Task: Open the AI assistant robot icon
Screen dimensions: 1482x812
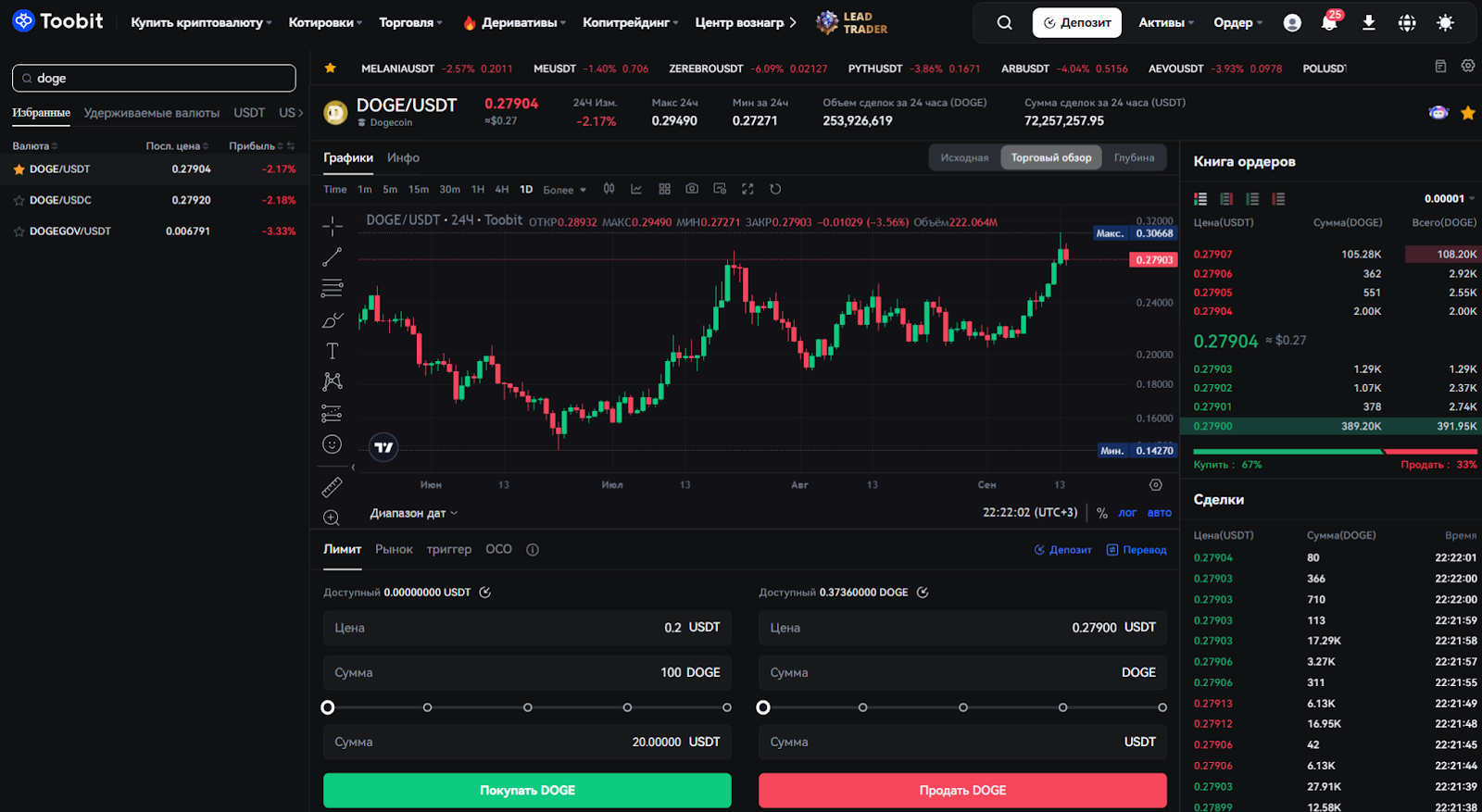Action: pyautogui.click(x=1438, y=113)
